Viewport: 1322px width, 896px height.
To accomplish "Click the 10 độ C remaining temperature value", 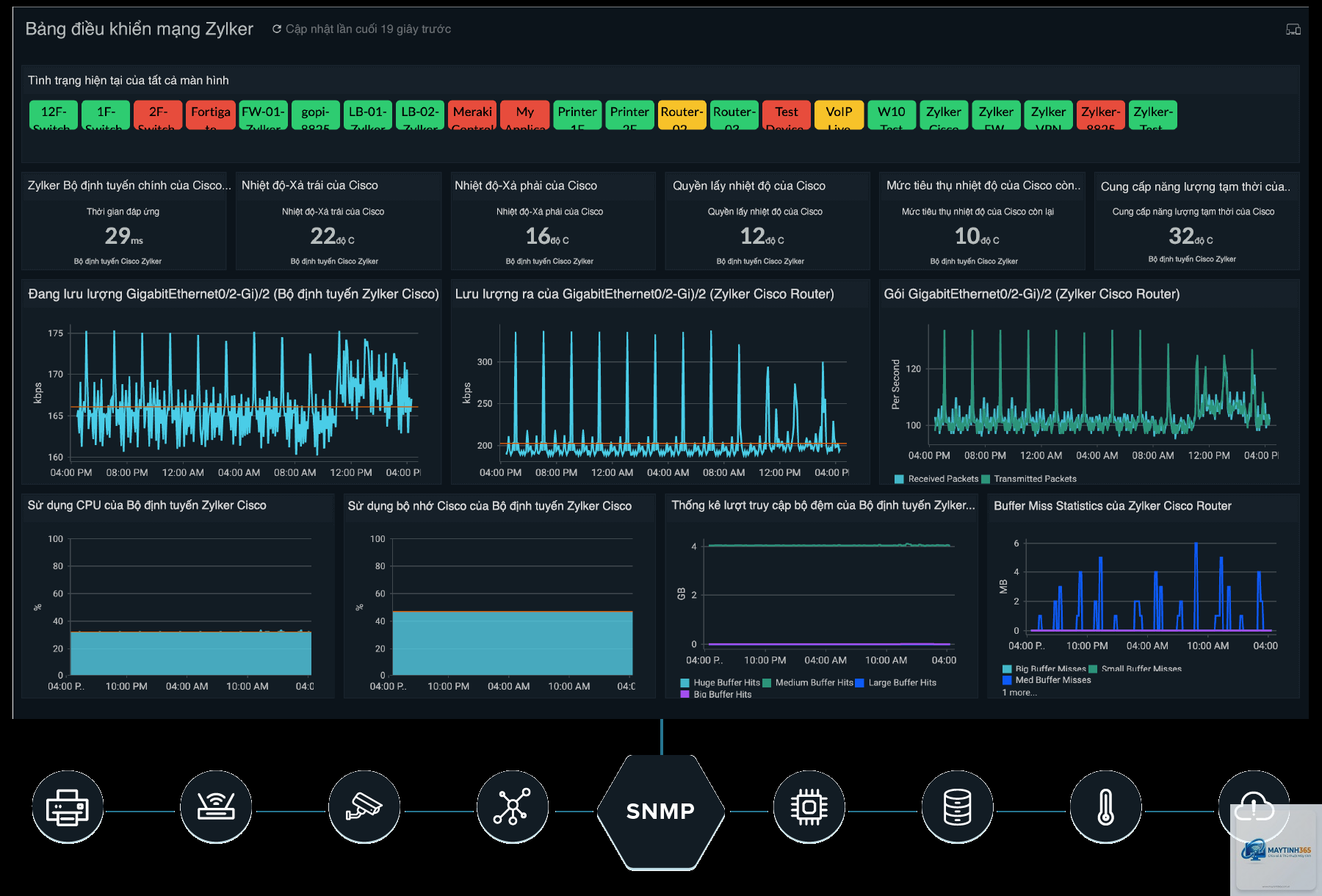I will 977,236.
